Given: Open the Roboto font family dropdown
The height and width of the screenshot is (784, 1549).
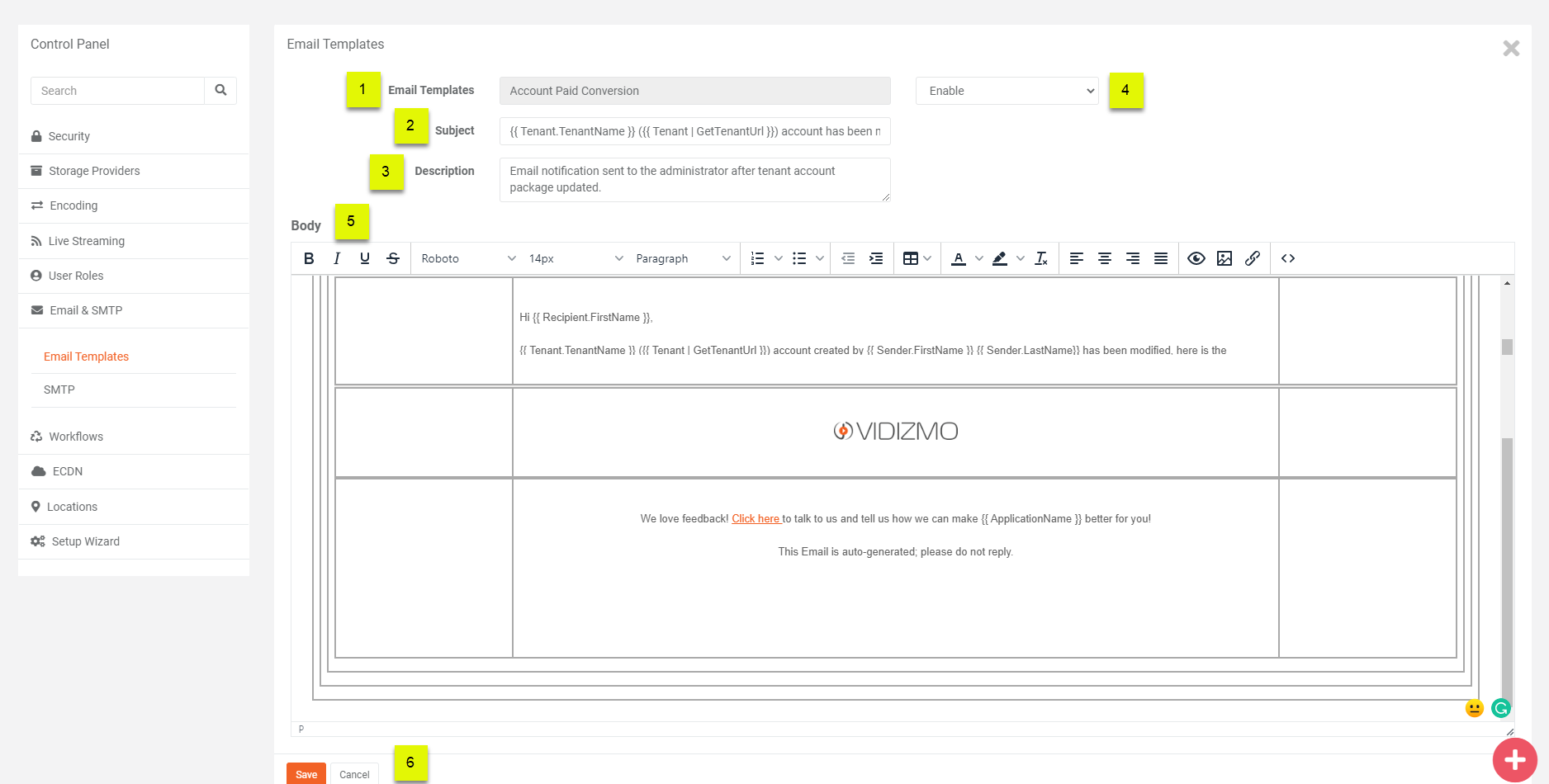Looking at the screenshot, I should 467,258.
